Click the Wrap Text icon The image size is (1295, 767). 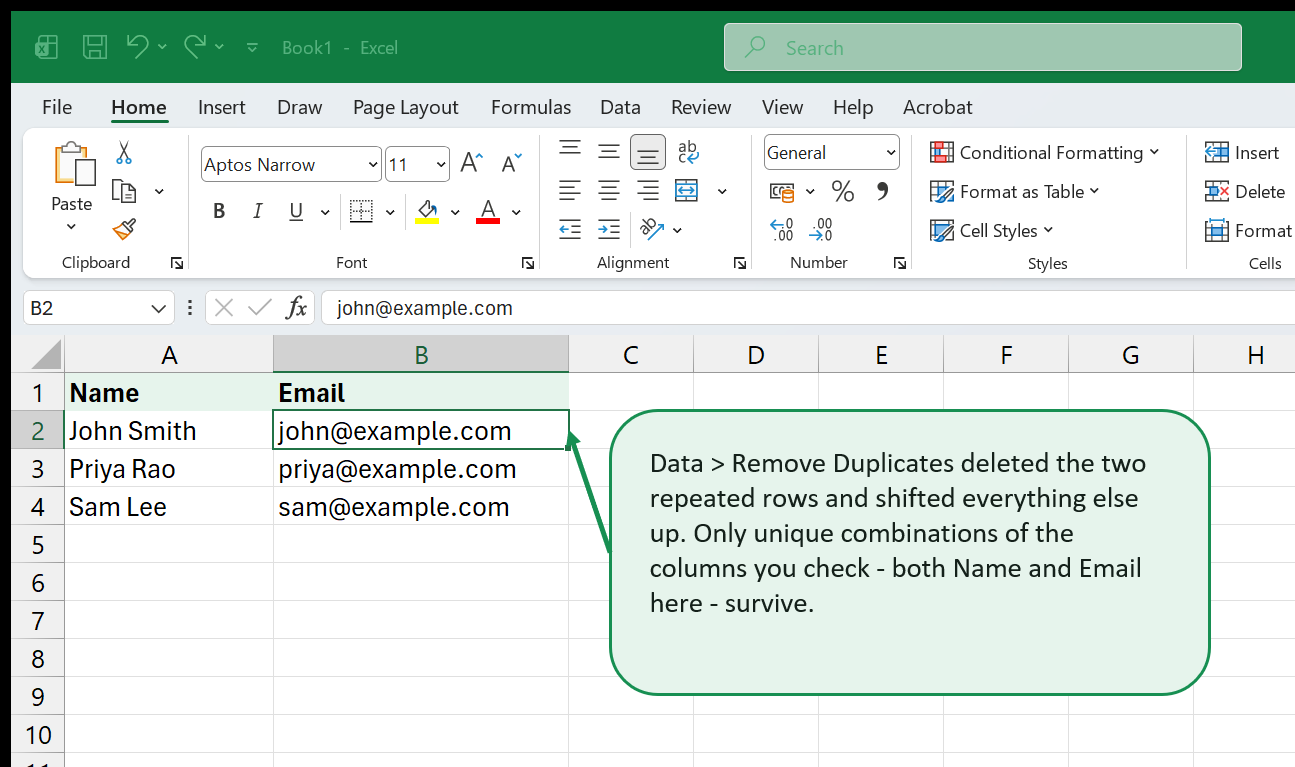click(x=688, y=152)
